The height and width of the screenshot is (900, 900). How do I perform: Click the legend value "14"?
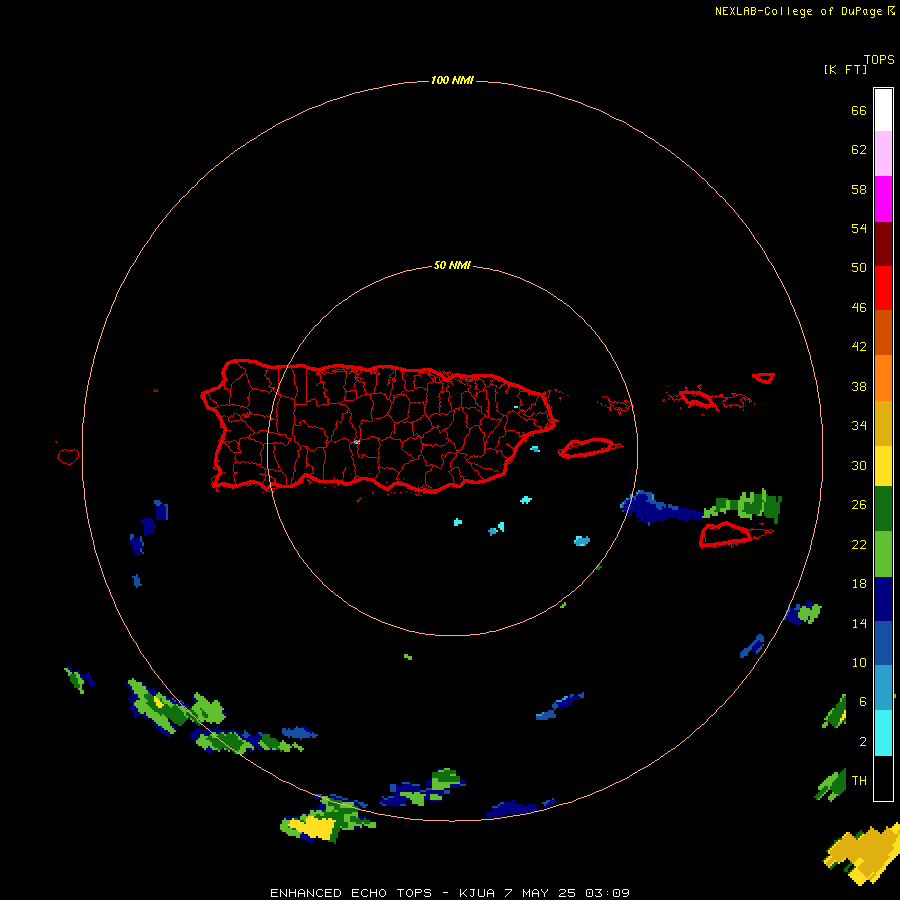(859, 623)
